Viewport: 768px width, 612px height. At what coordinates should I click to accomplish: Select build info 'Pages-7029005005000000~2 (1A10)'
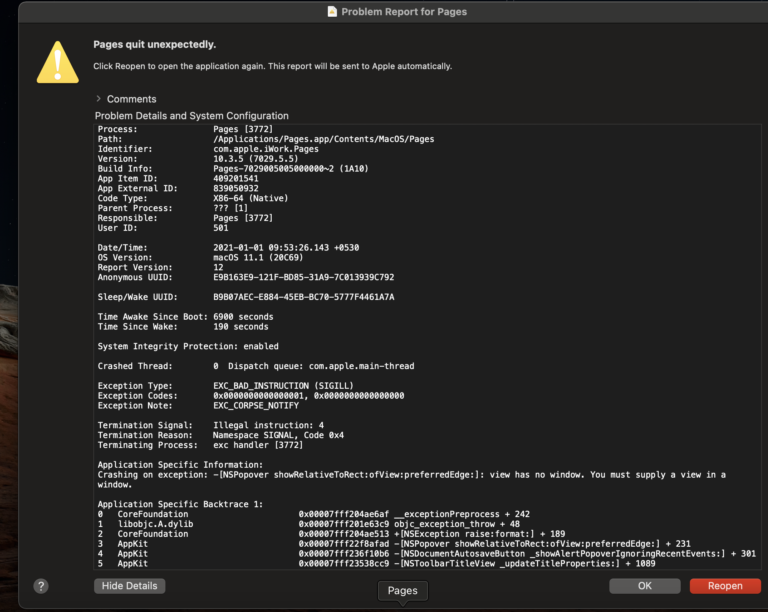[x=290, y=168]
